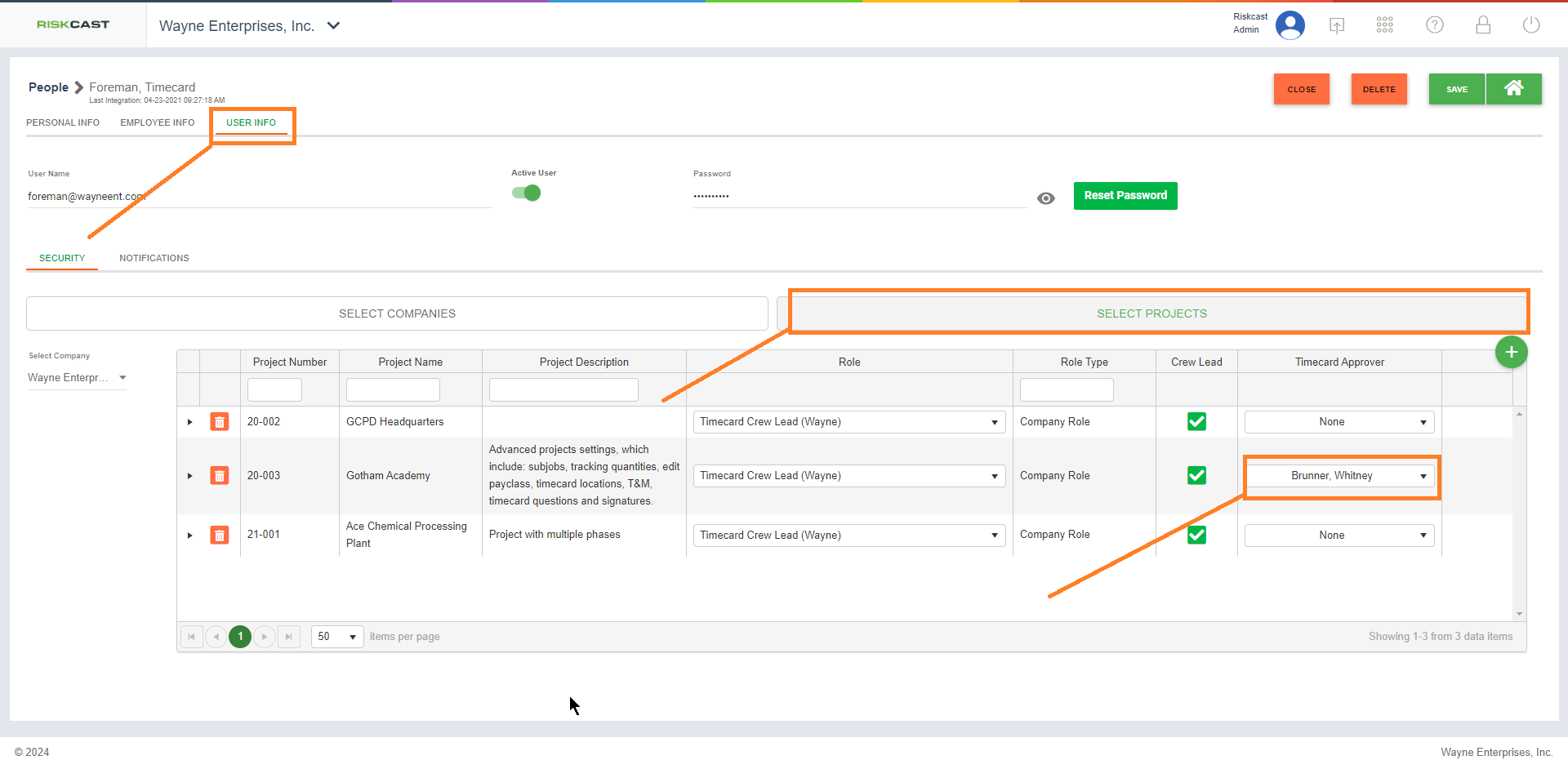
Task: Delete project 20-003 with trash icon
Action: 220,476
